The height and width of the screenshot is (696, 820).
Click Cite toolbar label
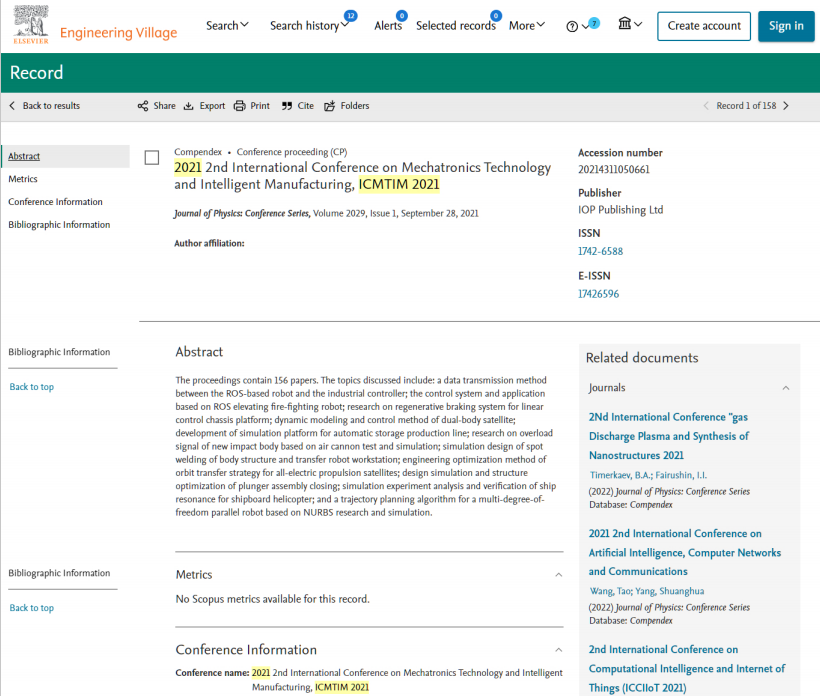305,106
